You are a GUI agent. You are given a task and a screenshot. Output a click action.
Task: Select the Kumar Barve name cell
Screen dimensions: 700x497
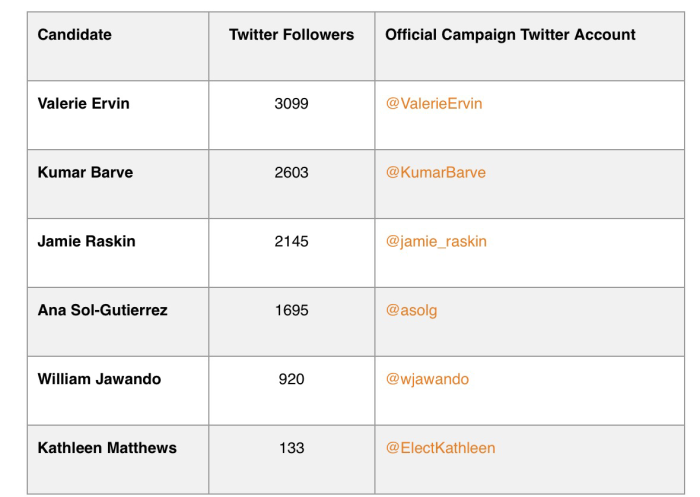pos(85,172)
